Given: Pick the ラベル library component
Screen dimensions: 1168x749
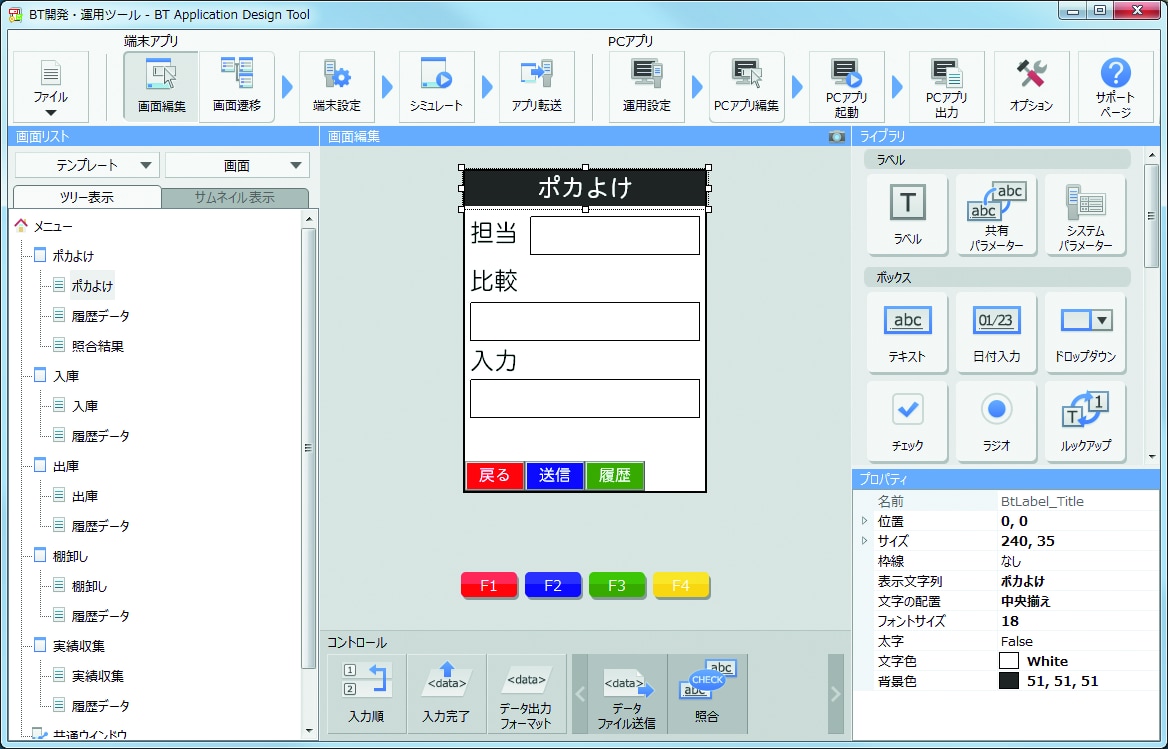Looking at the screenshot, I should pyautogui.click(x=907, y=214).
